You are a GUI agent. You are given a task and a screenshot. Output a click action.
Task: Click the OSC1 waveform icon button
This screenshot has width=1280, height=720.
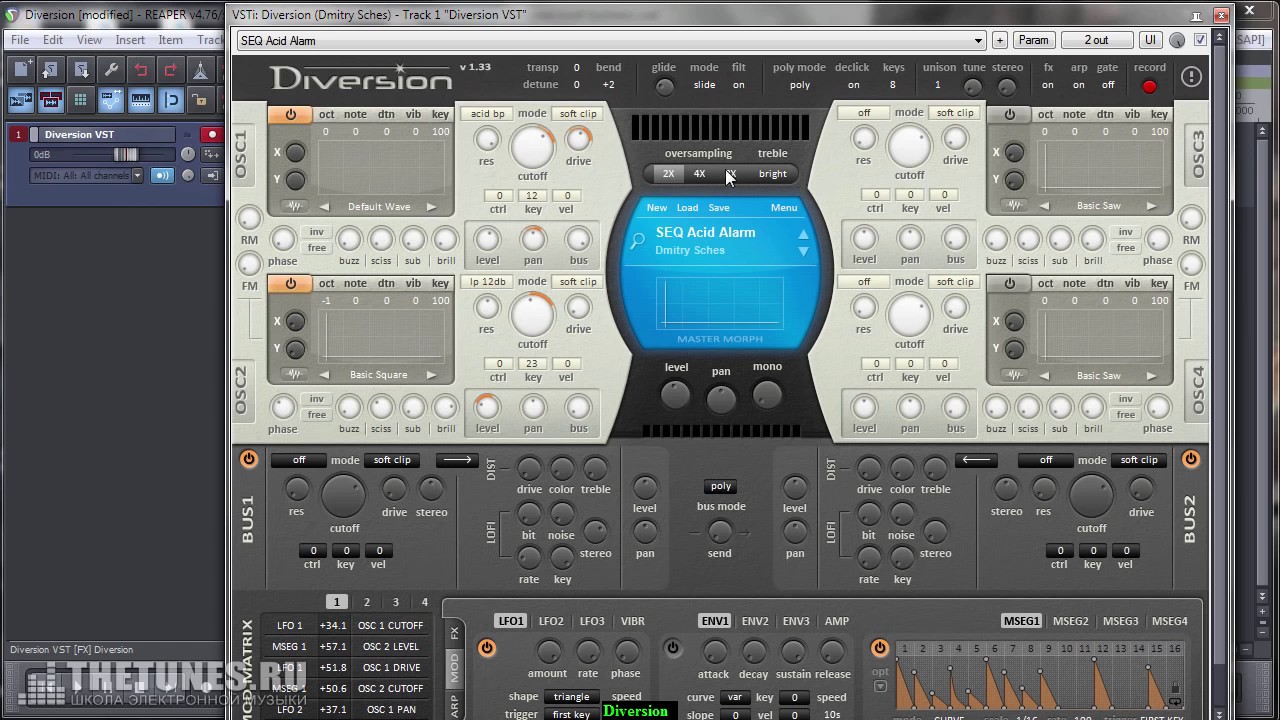[x=294, y=206]
